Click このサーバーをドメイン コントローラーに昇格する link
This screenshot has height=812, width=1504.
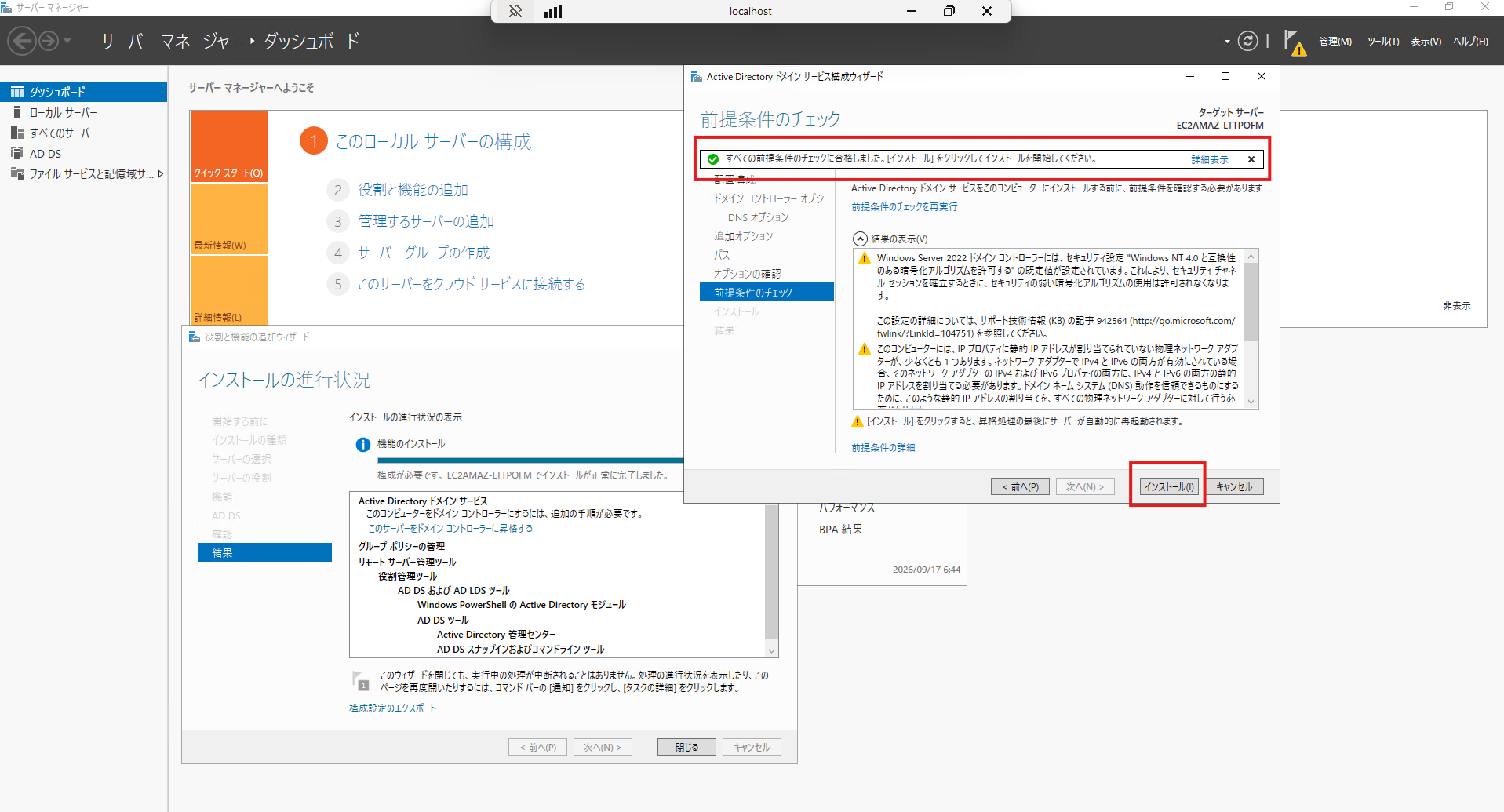(450, 529)
